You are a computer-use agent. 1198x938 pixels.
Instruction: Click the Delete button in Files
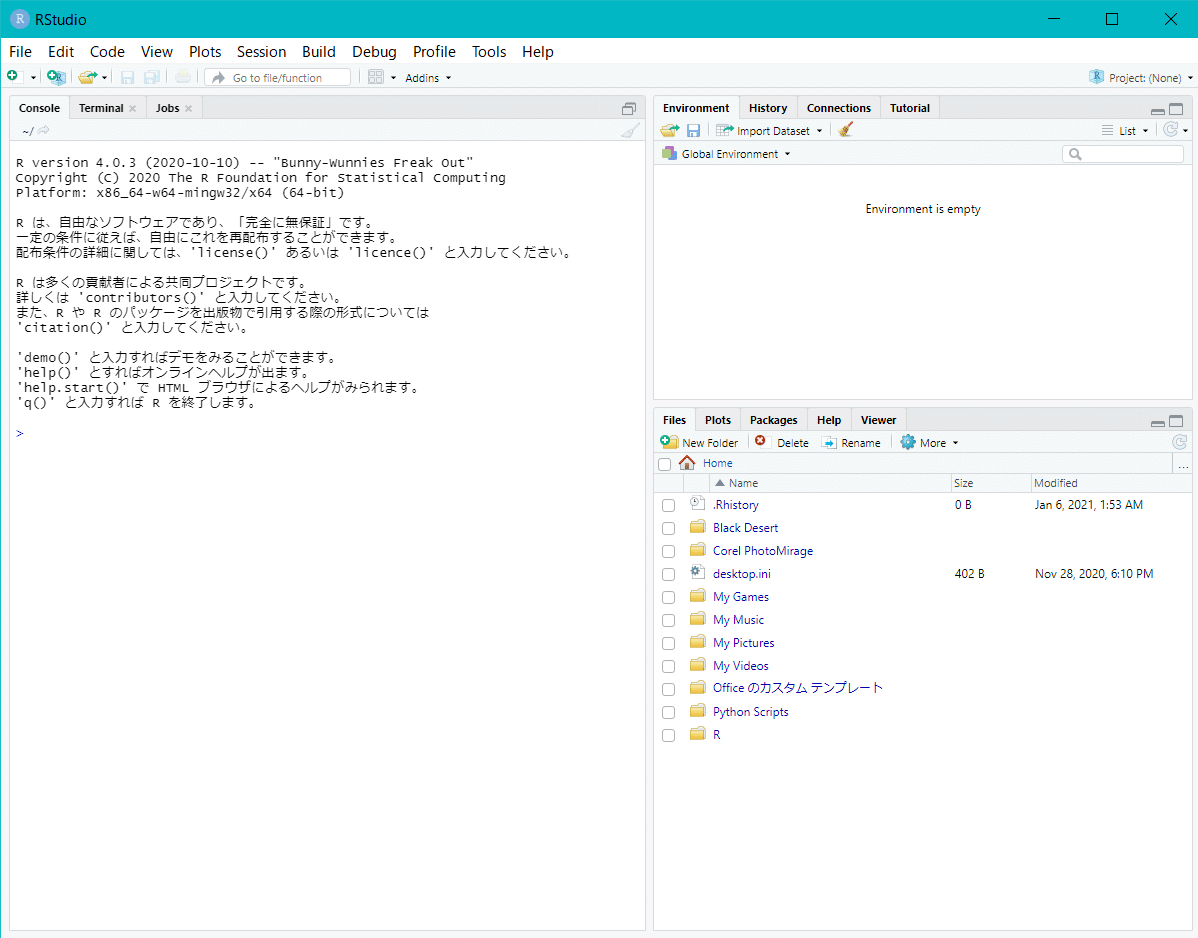[781, 442]
